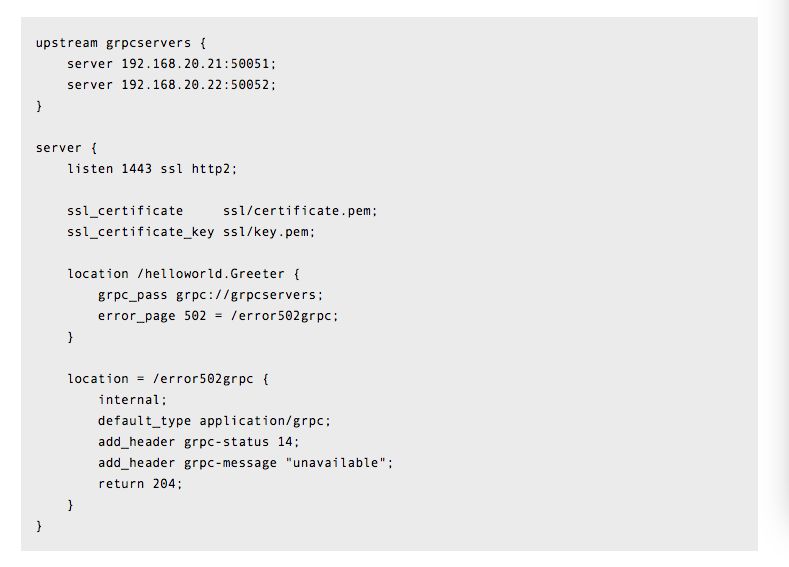This screenshot has height=567, width=789.
Task: Click the closing brace of upstream block
Action: click(x=39, y=106)
